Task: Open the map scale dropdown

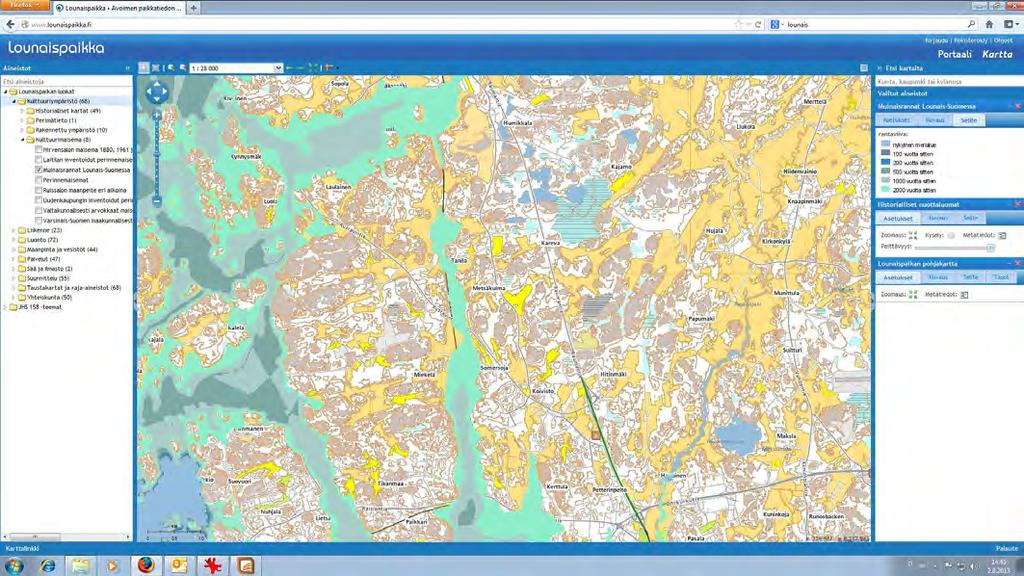Action: pyautogui.click(x=278, y=68)
